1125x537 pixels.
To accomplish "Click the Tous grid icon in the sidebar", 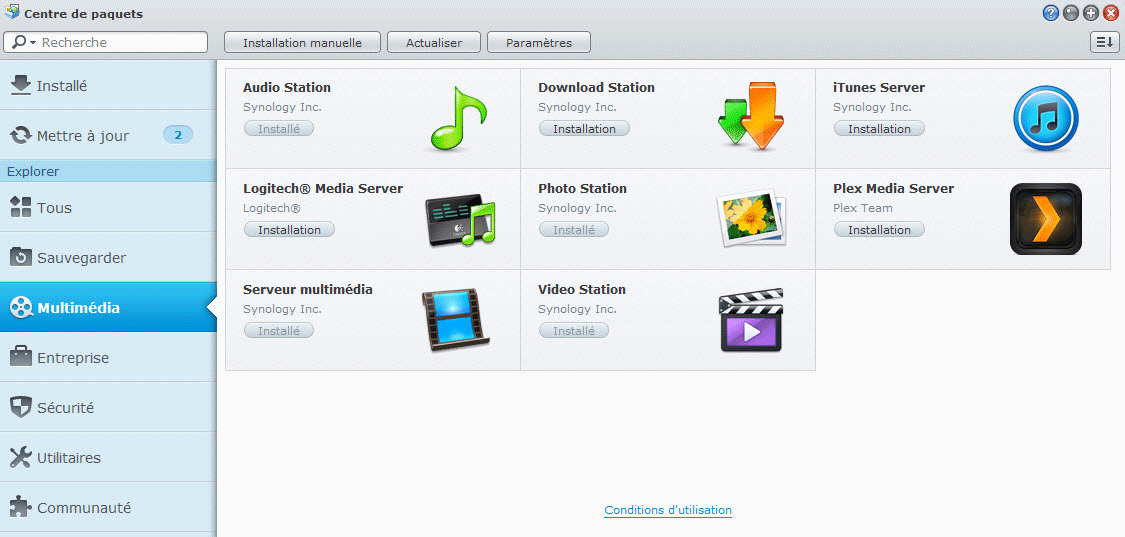I will pyautogui.click(x=21, y=207).
